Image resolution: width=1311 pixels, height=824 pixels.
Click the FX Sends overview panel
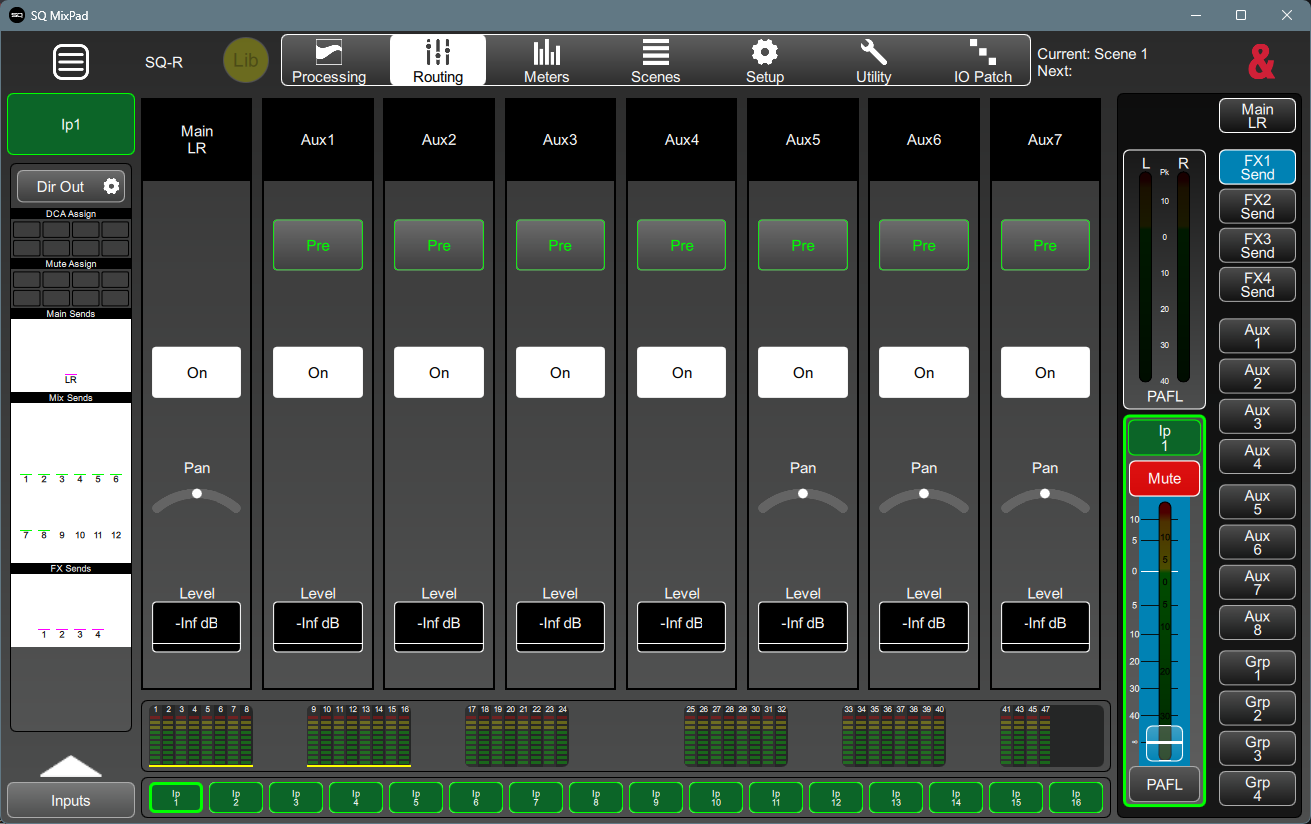71,610
